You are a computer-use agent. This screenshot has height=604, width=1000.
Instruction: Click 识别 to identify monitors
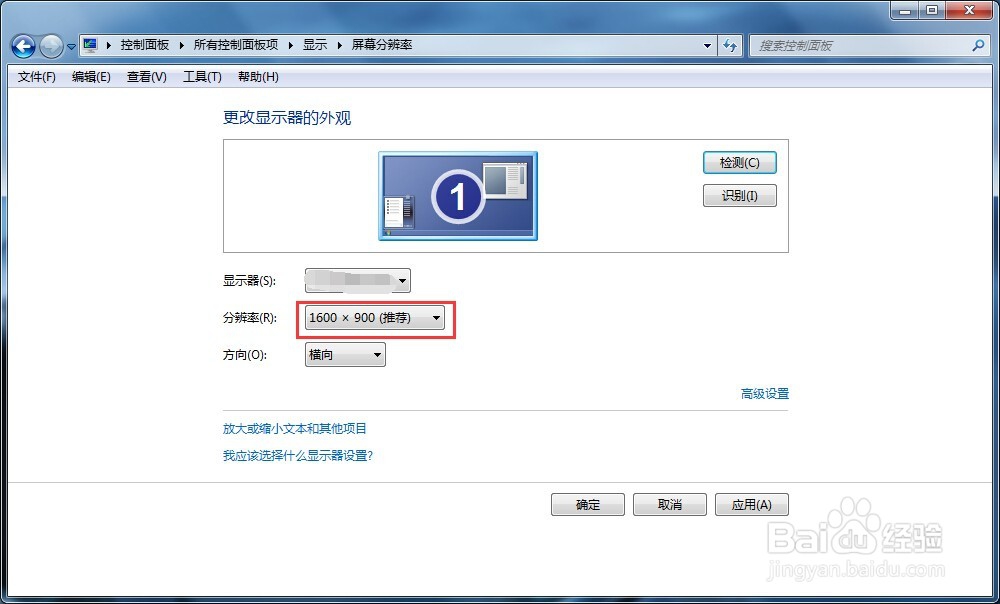pos(739,195)
